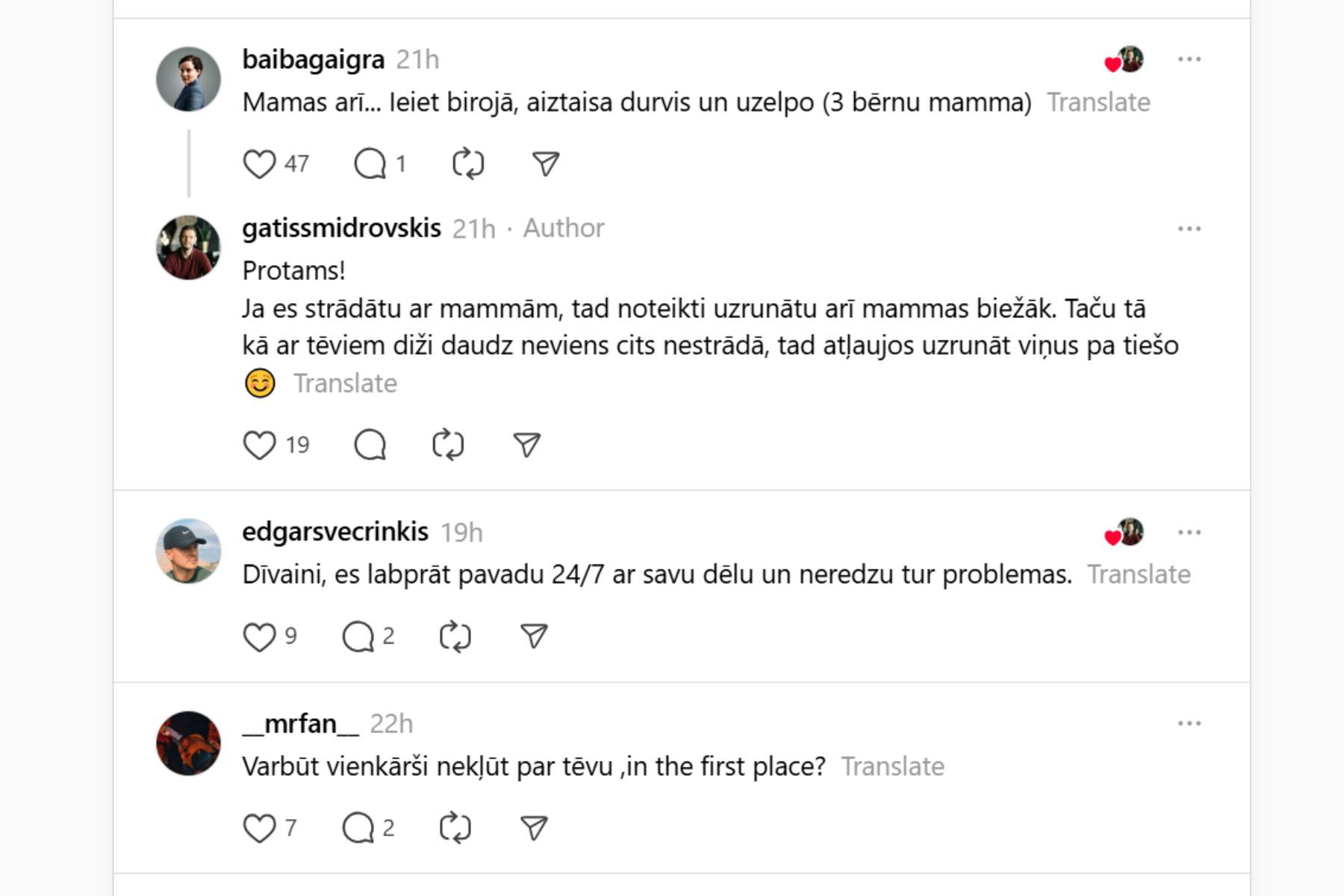Repost gatissmidrovskis's reply
Viewport: 1344px width, 896px height.
(448, 445)
